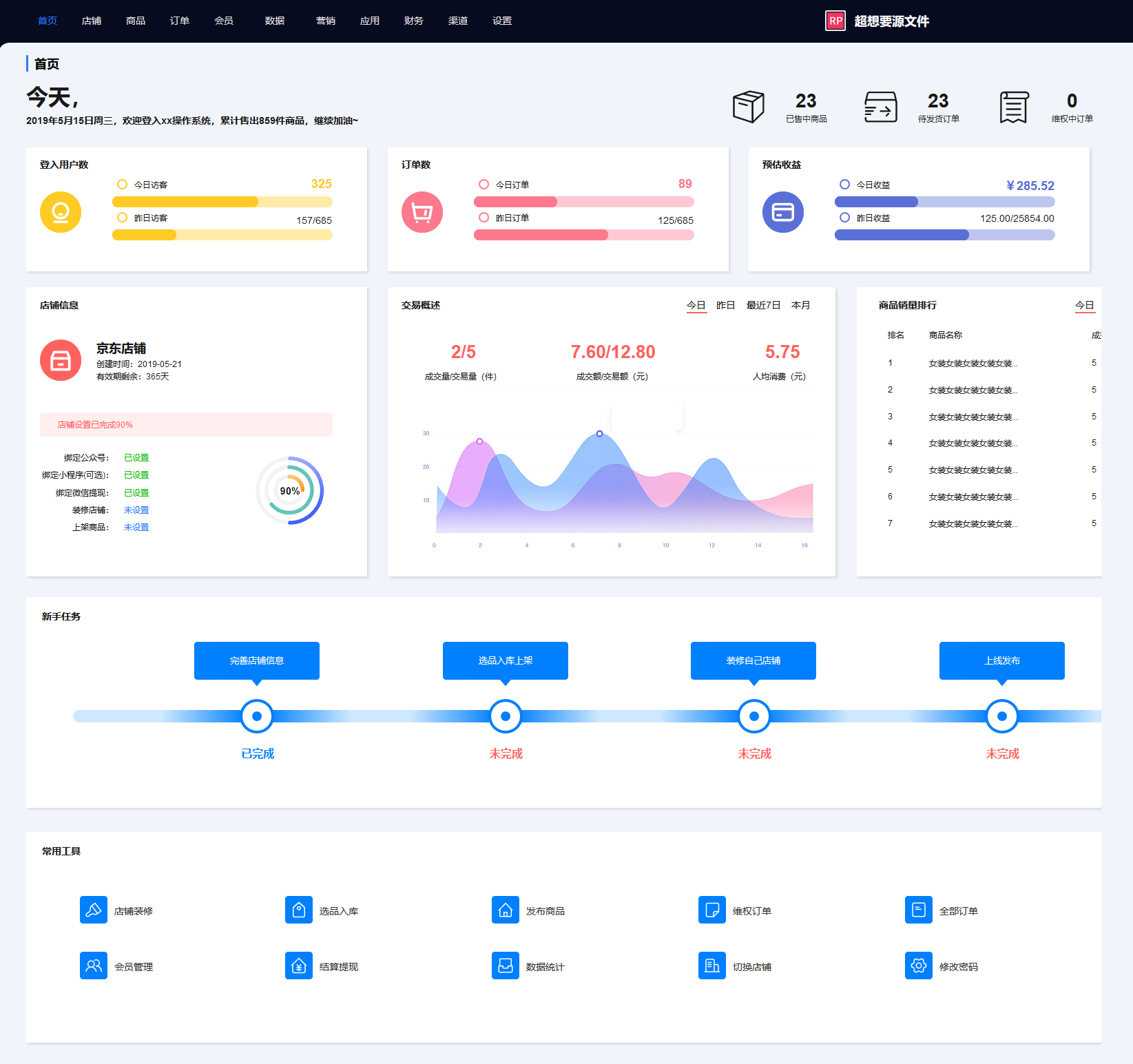Open the 店铺装修 tool icon

[94, 910]
